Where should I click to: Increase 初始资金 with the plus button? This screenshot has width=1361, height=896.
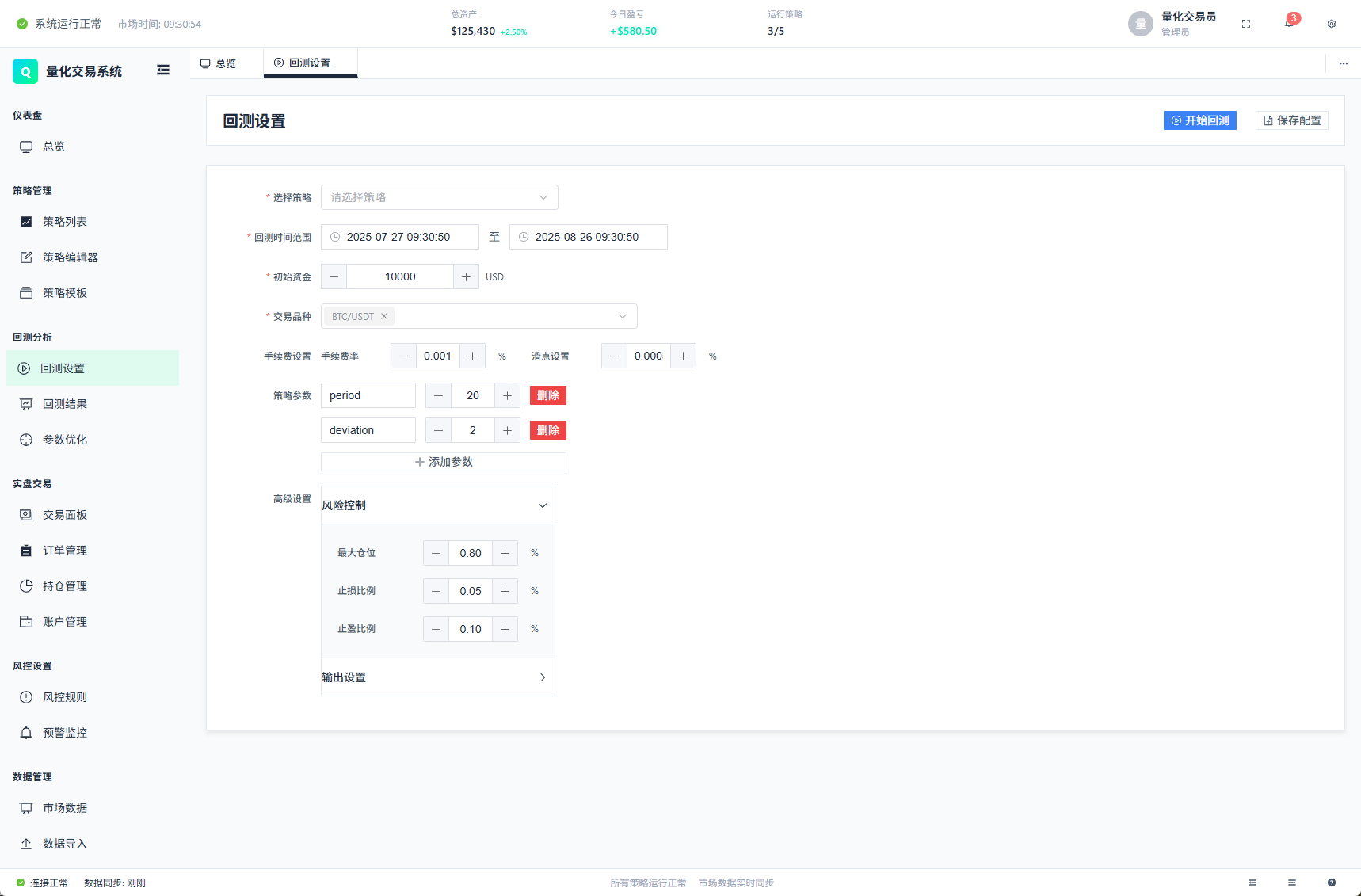click(466, 276)
